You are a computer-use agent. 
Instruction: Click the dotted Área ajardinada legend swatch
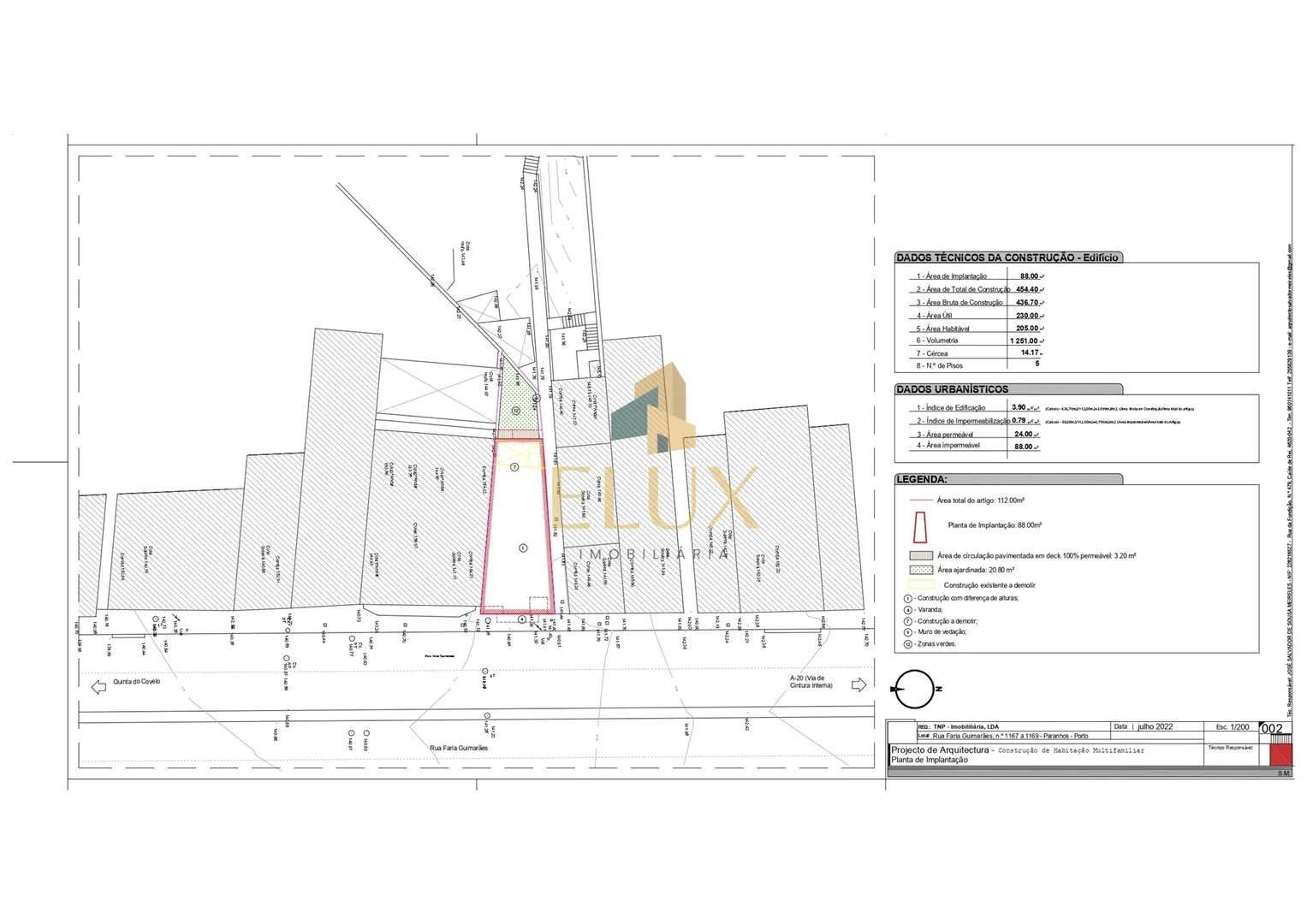pyautogui.click(x=920, y=570)
